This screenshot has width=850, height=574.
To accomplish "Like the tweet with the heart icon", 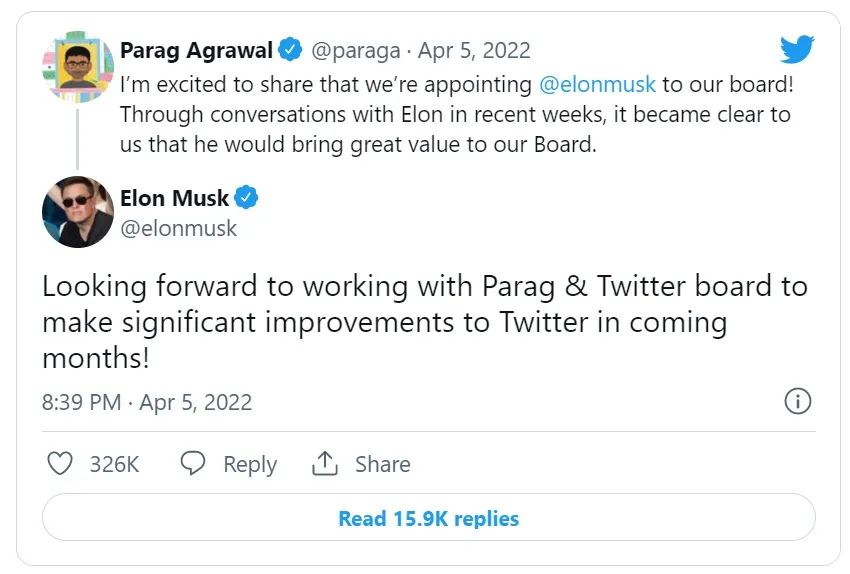I will coord(61,464).
